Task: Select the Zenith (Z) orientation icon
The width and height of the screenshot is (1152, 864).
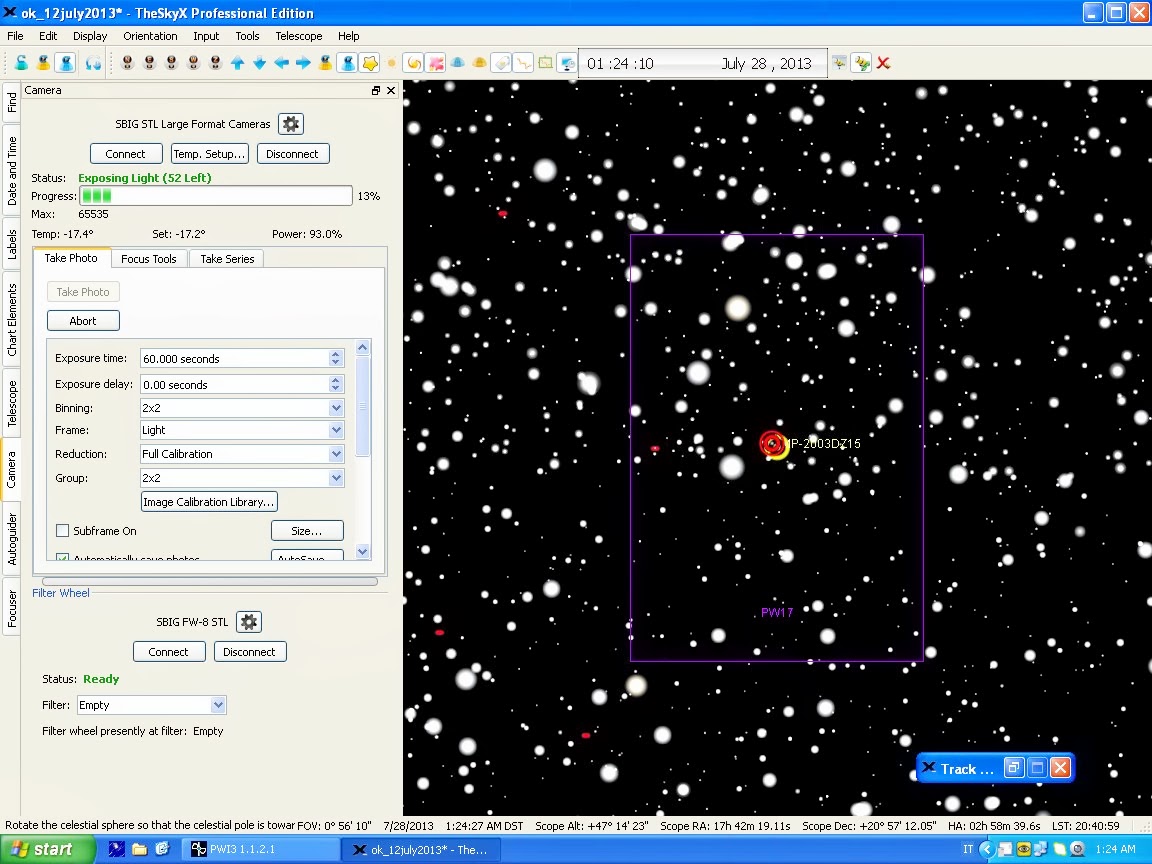Action: pos(214,62)
